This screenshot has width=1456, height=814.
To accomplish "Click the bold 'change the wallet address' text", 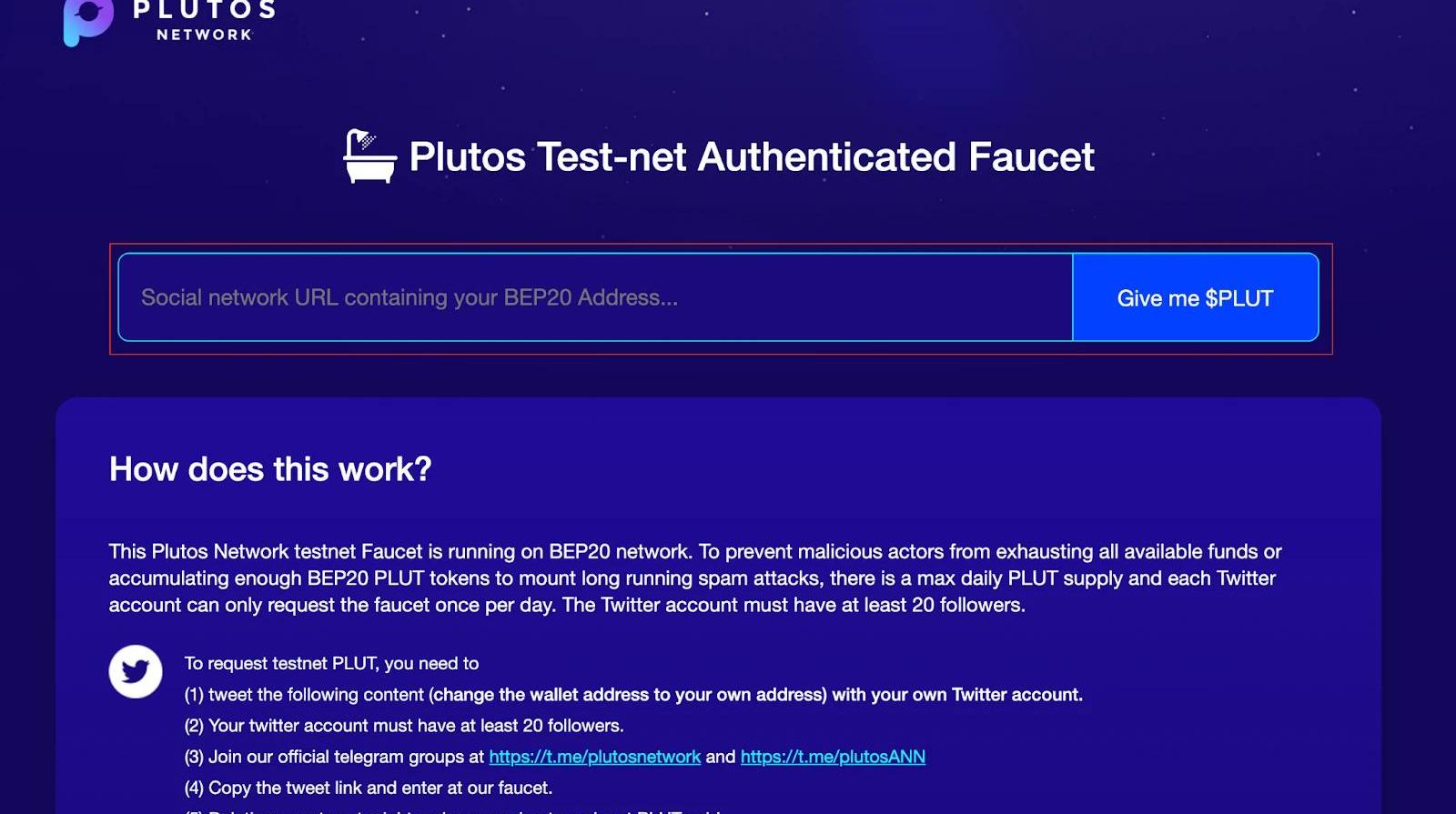I will (x=628, y=695).
